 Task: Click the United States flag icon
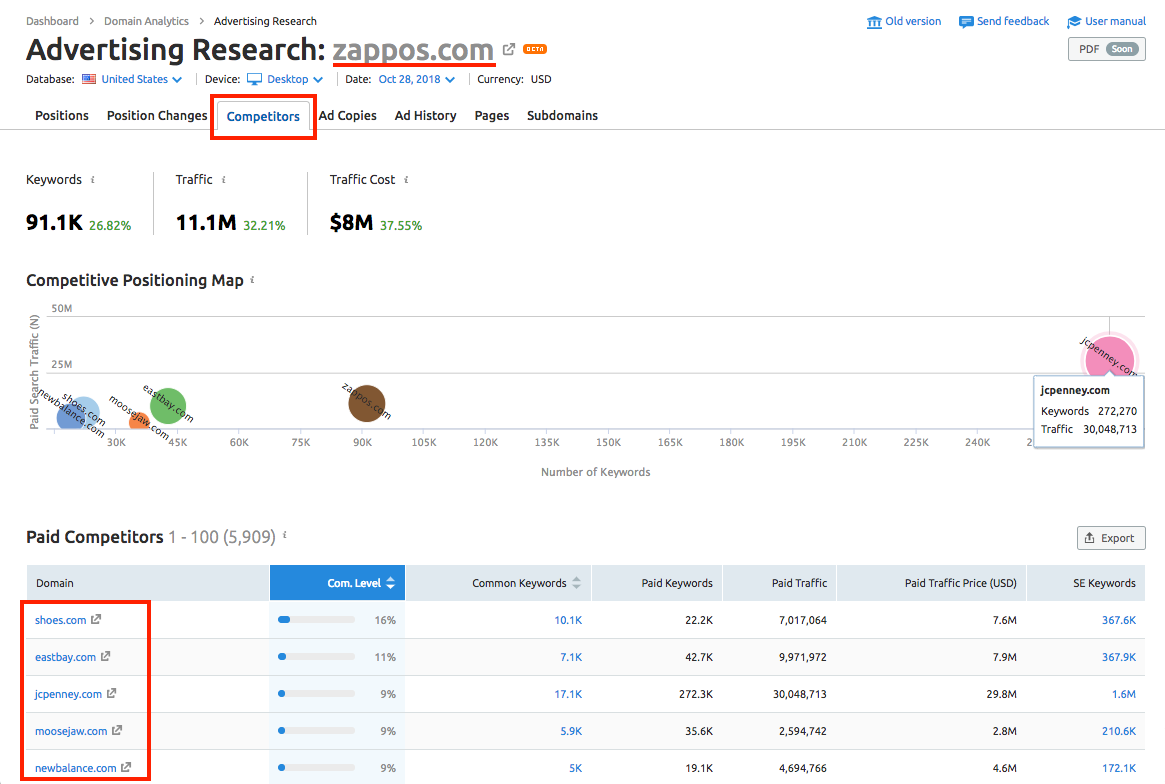(89, 79)
